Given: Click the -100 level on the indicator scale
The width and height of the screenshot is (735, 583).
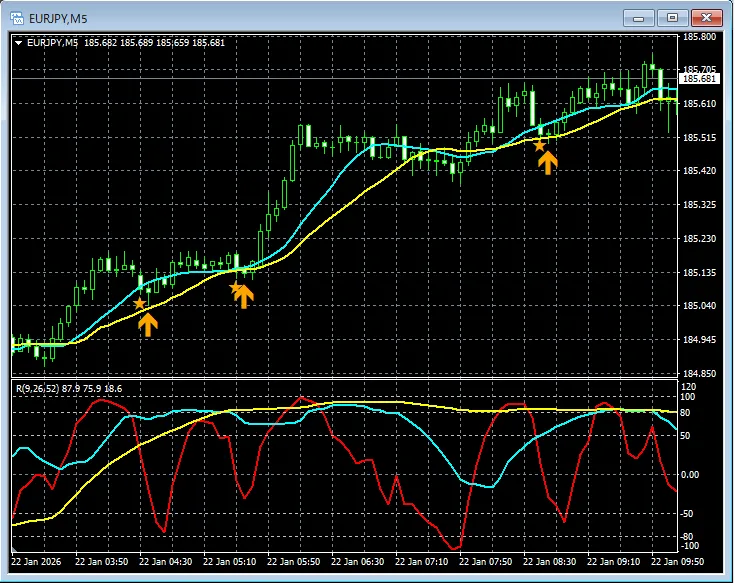Looking at the screenshot, I should [690, 547].
